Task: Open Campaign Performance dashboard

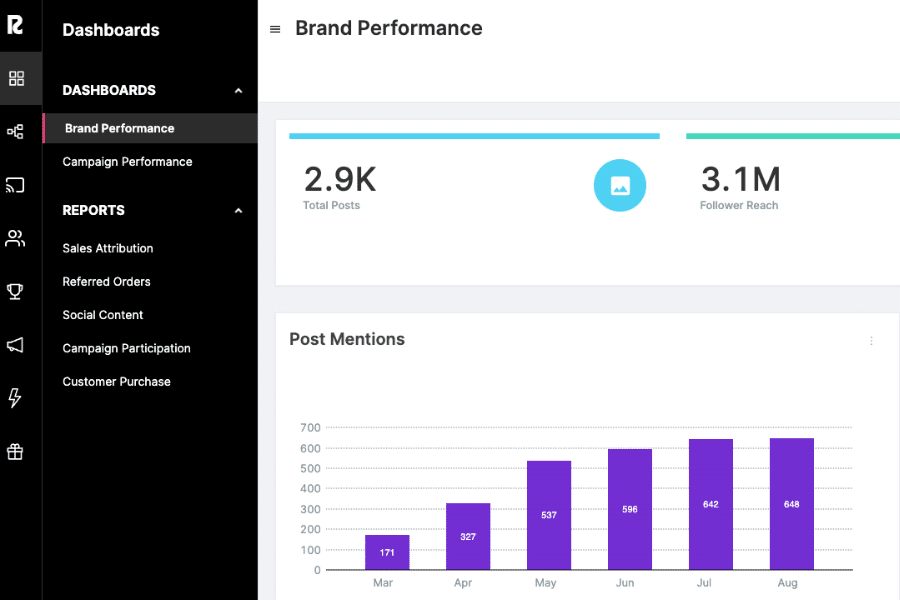Action: point(127,162)
